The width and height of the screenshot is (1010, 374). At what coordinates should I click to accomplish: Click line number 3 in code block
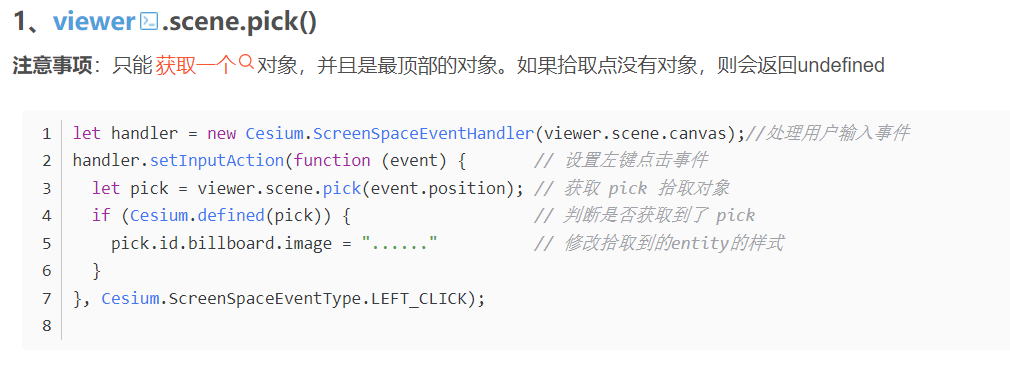(46, 189)
